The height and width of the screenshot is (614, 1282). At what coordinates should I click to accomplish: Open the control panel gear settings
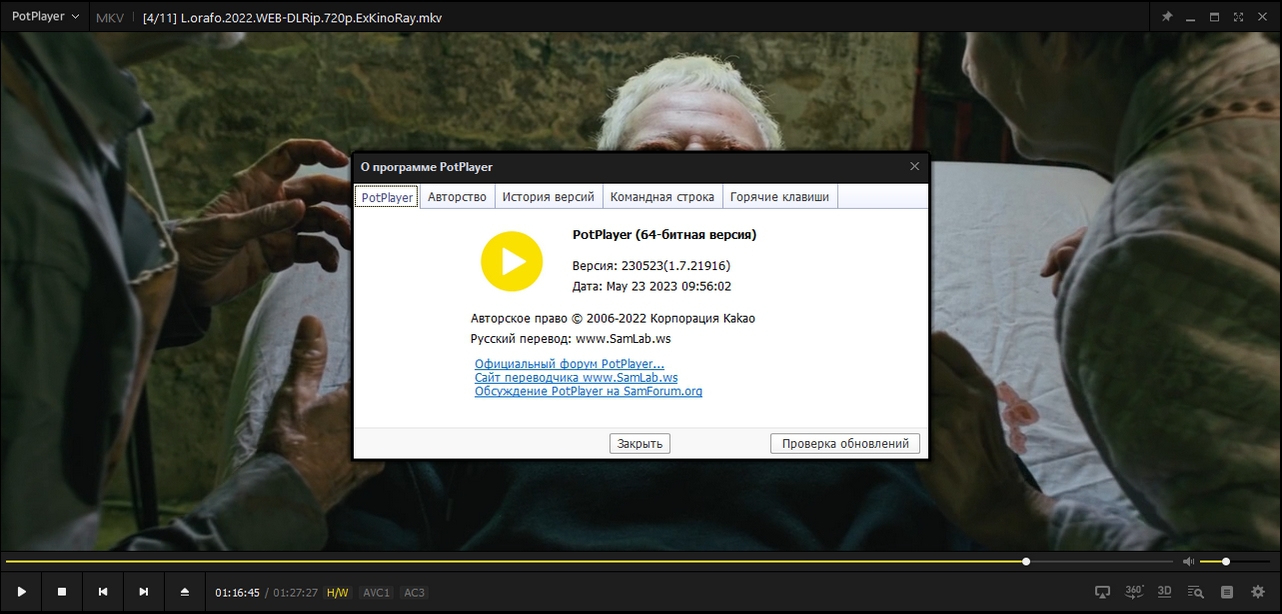[x=1258, y=592]
